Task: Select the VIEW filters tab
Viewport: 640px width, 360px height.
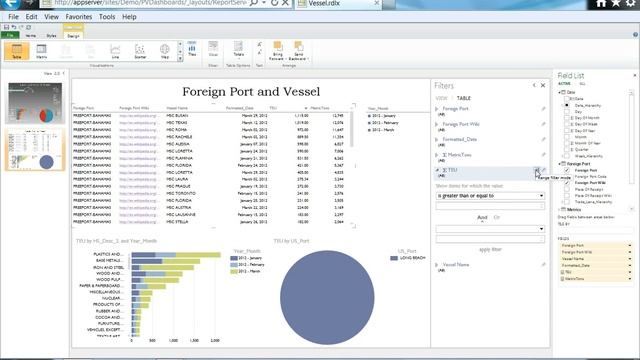Action: coord(442,98)
